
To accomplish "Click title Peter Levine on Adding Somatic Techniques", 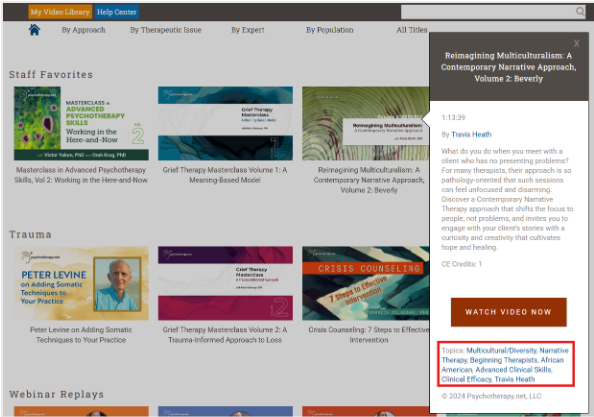I will click(81, 335).
